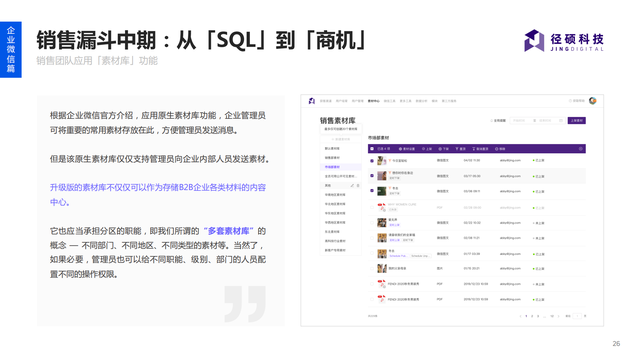Image resolution: width=640 pixels, height=360 pixels.
Task: Click 置顶 pin-to-top action in purple bar
Action: [460, 149]
